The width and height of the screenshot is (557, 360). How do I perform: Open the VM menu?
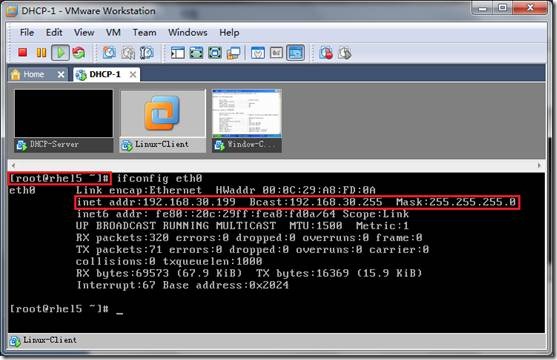coord(113,32)
